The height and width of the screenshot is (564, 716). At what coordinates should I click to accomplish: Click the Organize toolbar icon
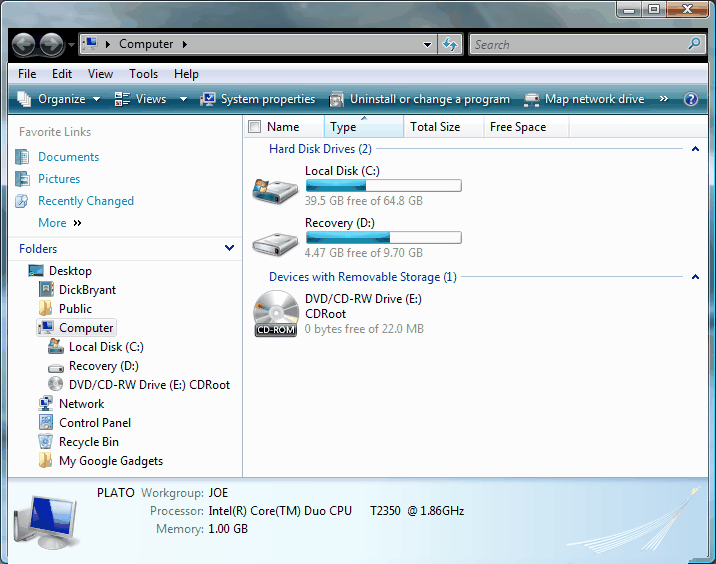[24, 99]
